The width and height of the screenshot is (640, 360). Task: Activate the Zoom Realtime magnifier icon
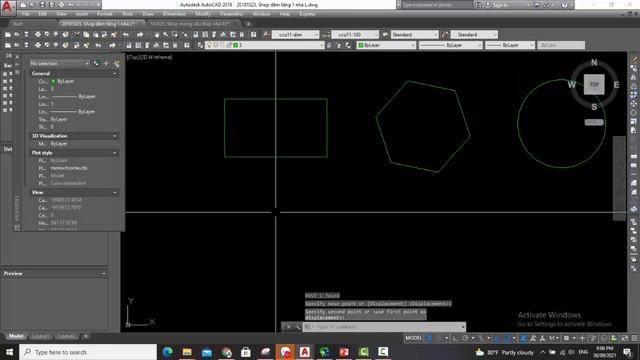(166, 35)
